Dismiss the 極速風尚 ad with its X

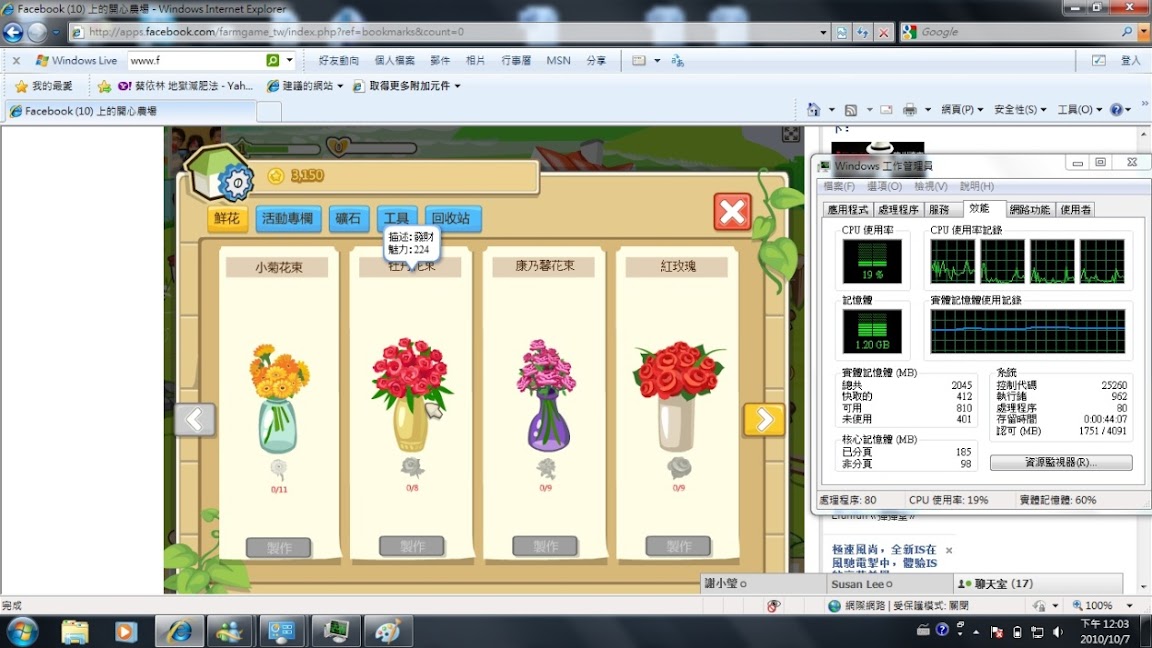949,550
